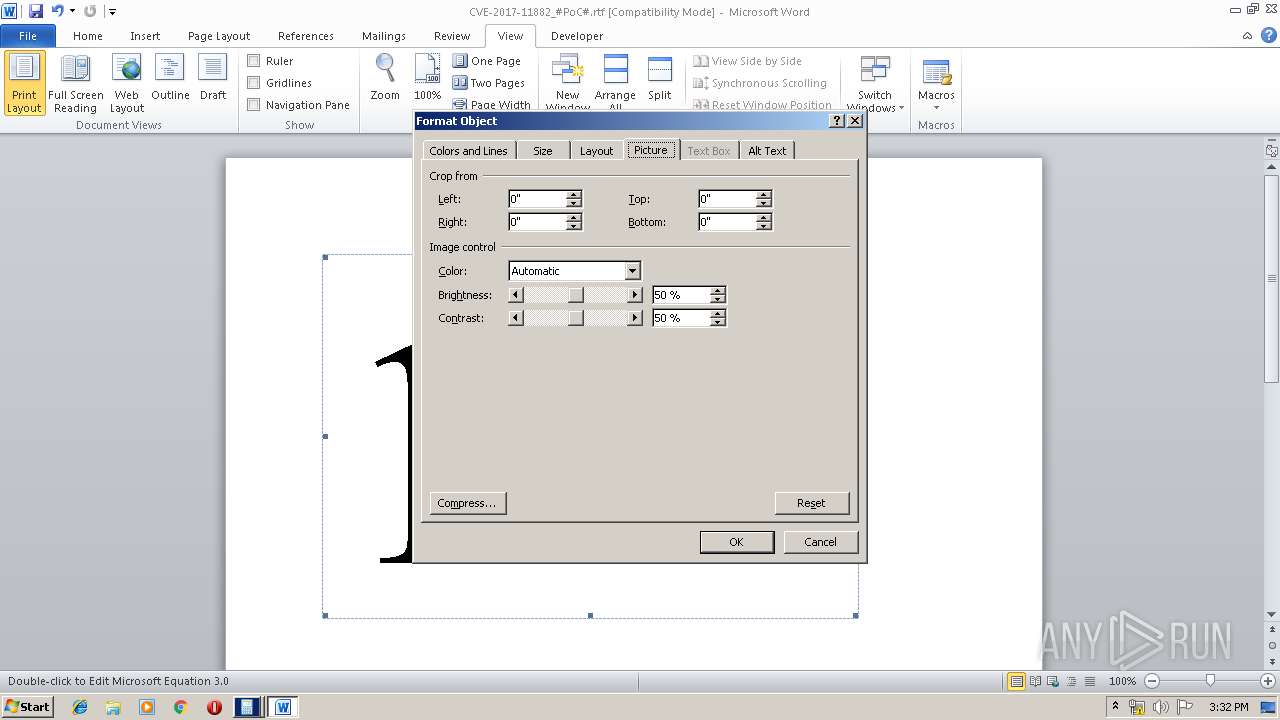Screen dimensions: 1280x720
Task: Show Two Pages zoom
Action: click(x=489, y=83)
